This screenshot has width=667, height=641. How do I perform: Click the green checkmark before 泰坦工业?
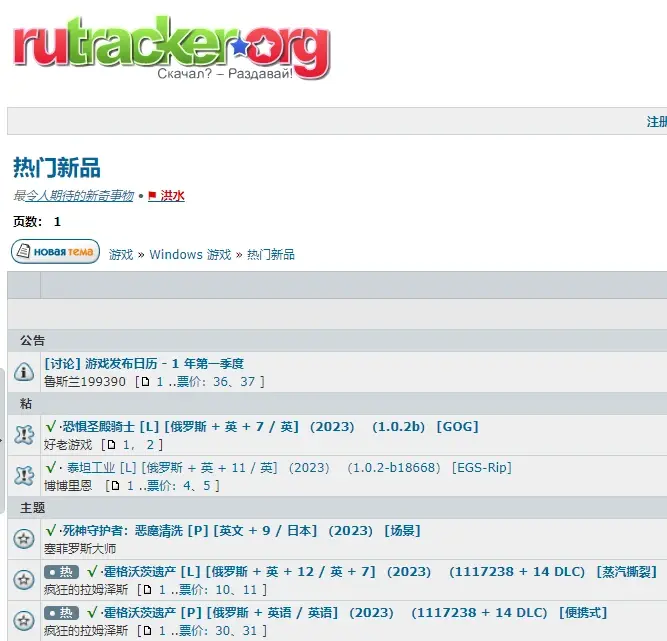[51, 467]
